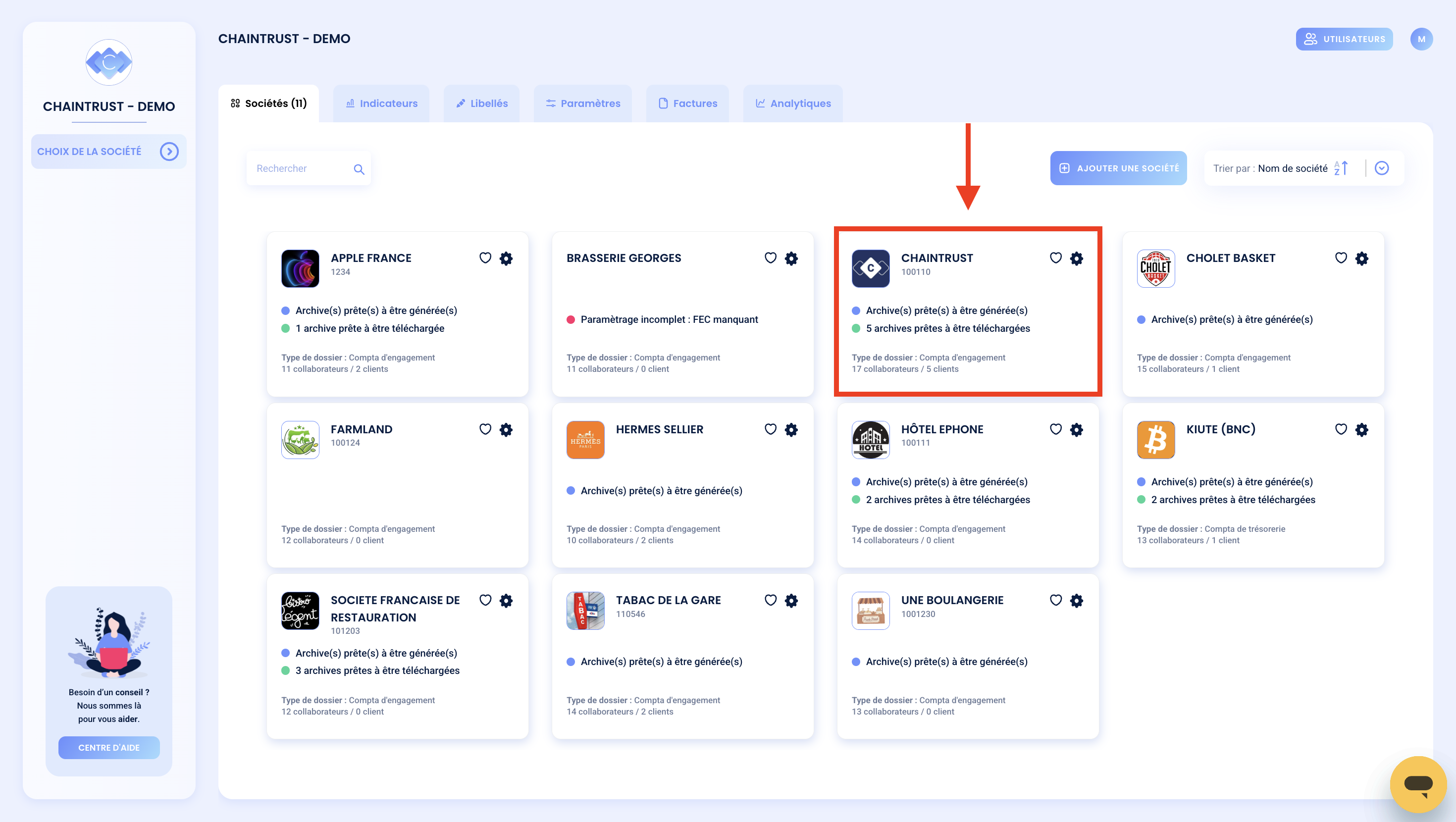The width and height of the screenshot is (1456, 822).
Task: Open the BRASSERIE GEORGES company name
Action: tap(624, 258)
